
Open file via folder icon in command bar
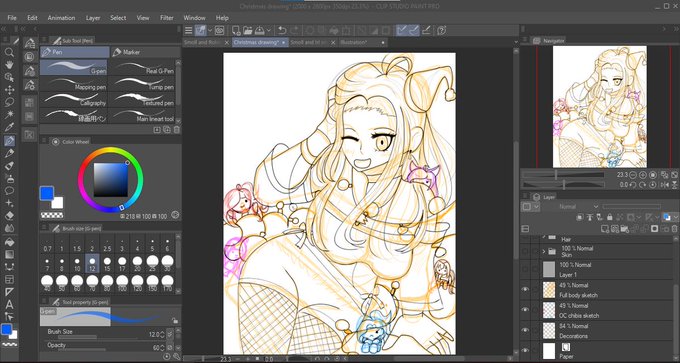coord(248,30)
